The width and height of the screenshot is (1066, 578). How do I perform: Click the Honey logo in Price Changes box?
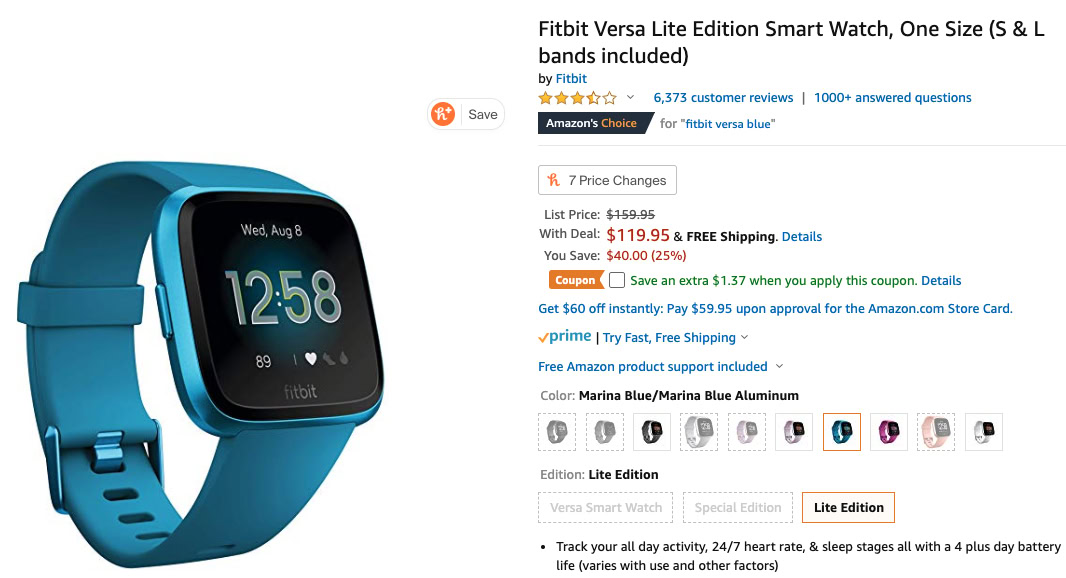click(x=553, y=180)
